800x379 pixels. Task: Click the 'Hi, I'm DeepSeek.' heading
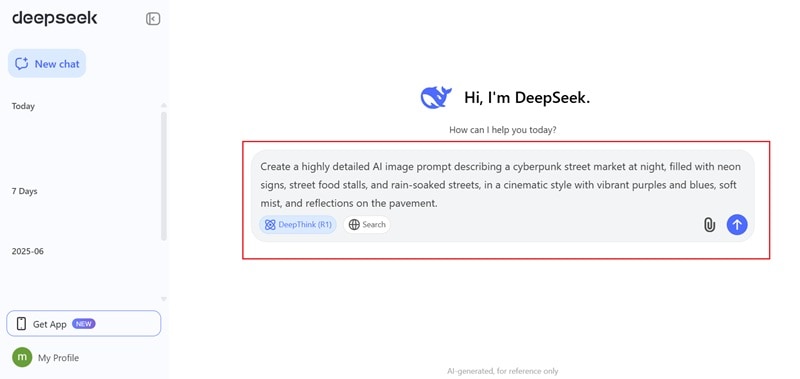point(527,97)
